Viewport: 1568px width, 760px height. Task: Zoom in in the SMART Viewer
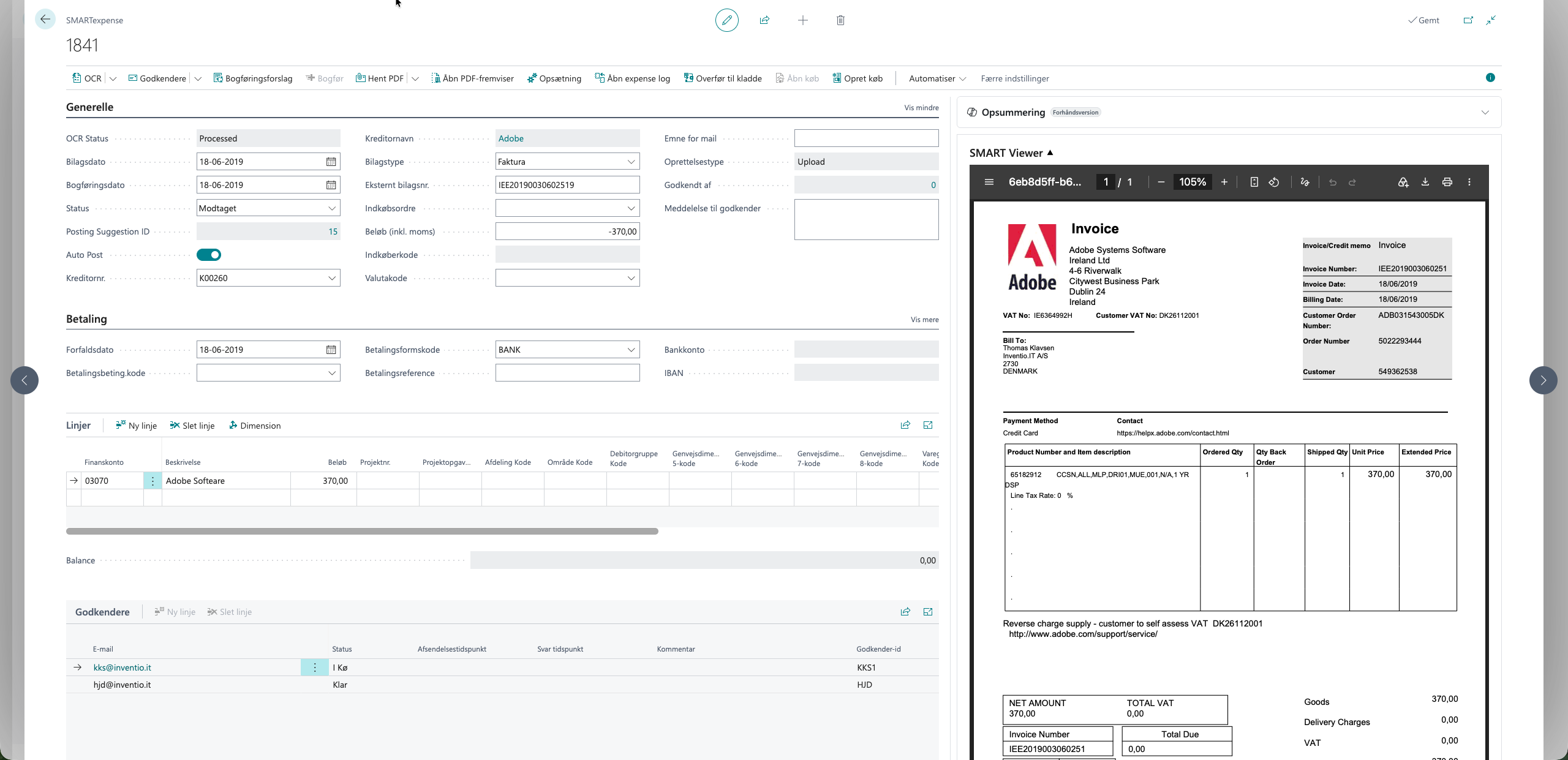[x=1224, y=182]
